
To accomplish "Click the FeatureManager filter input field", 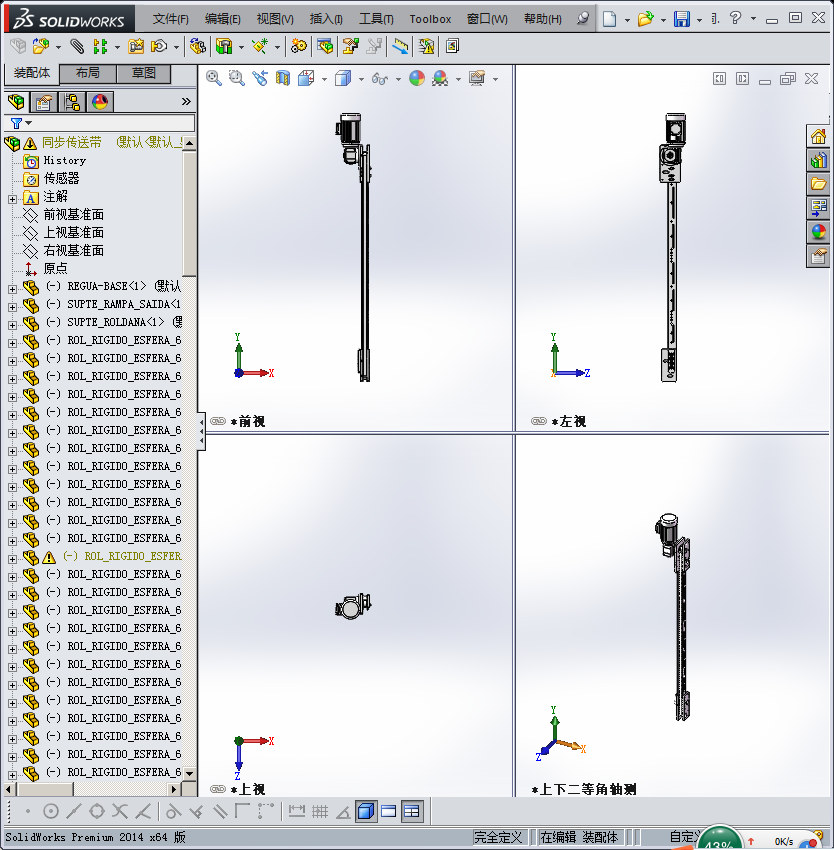I will 100,123.
